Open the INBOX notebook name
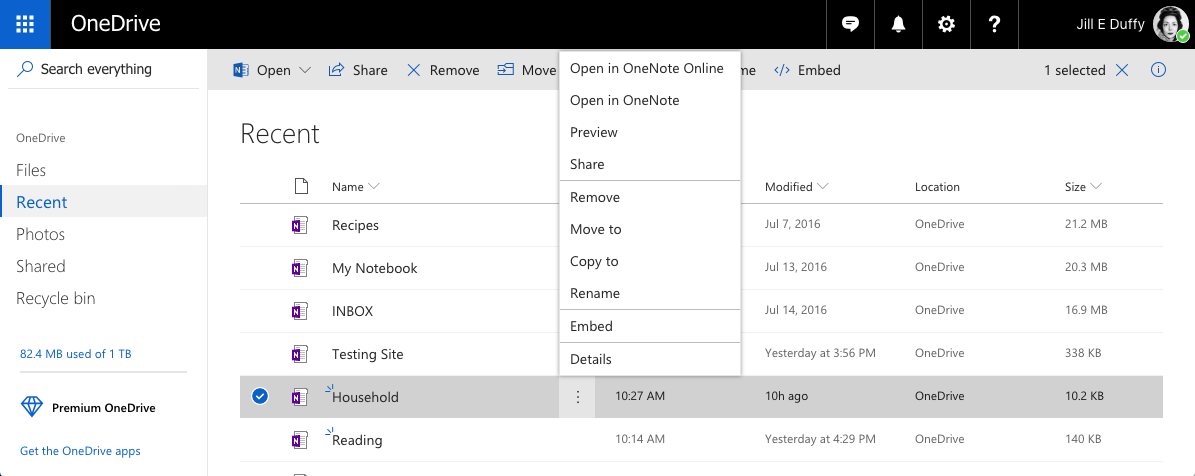 coord(352,311)
